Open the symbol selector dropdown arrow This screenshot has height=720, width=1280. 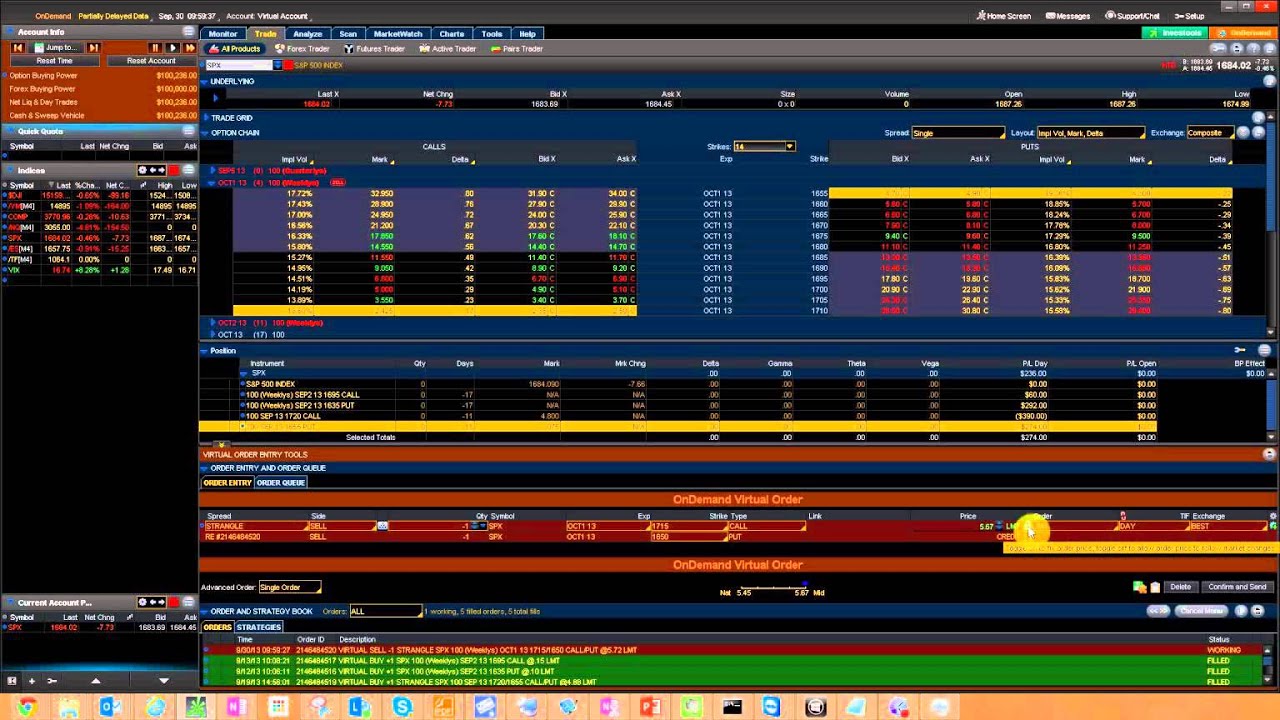277,65
